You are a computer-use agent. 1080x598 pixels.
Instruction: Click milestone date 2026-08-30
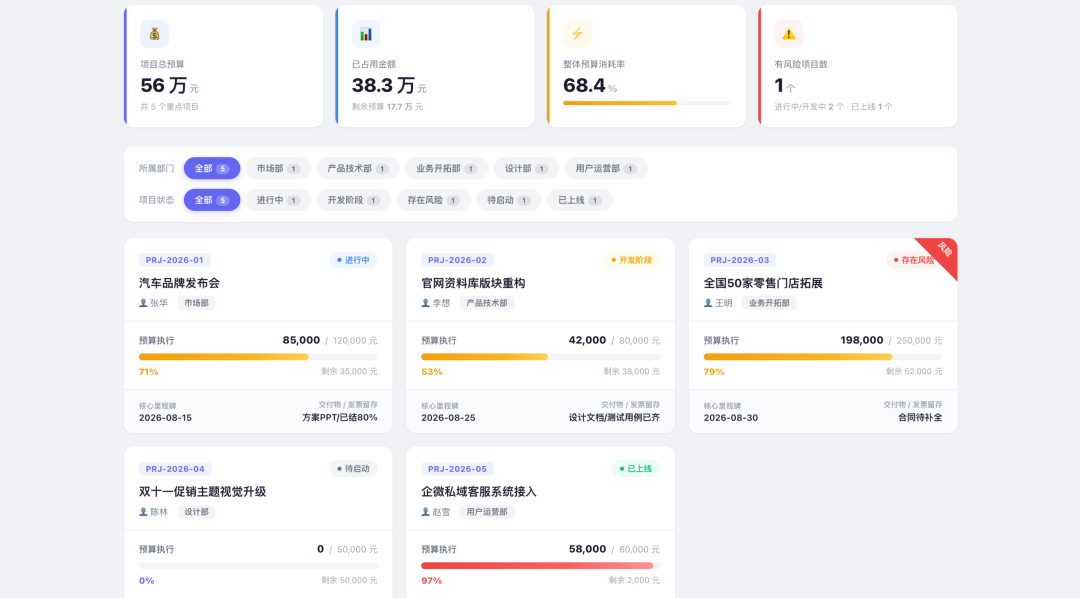pyautogui.click(x=731, y=417)
